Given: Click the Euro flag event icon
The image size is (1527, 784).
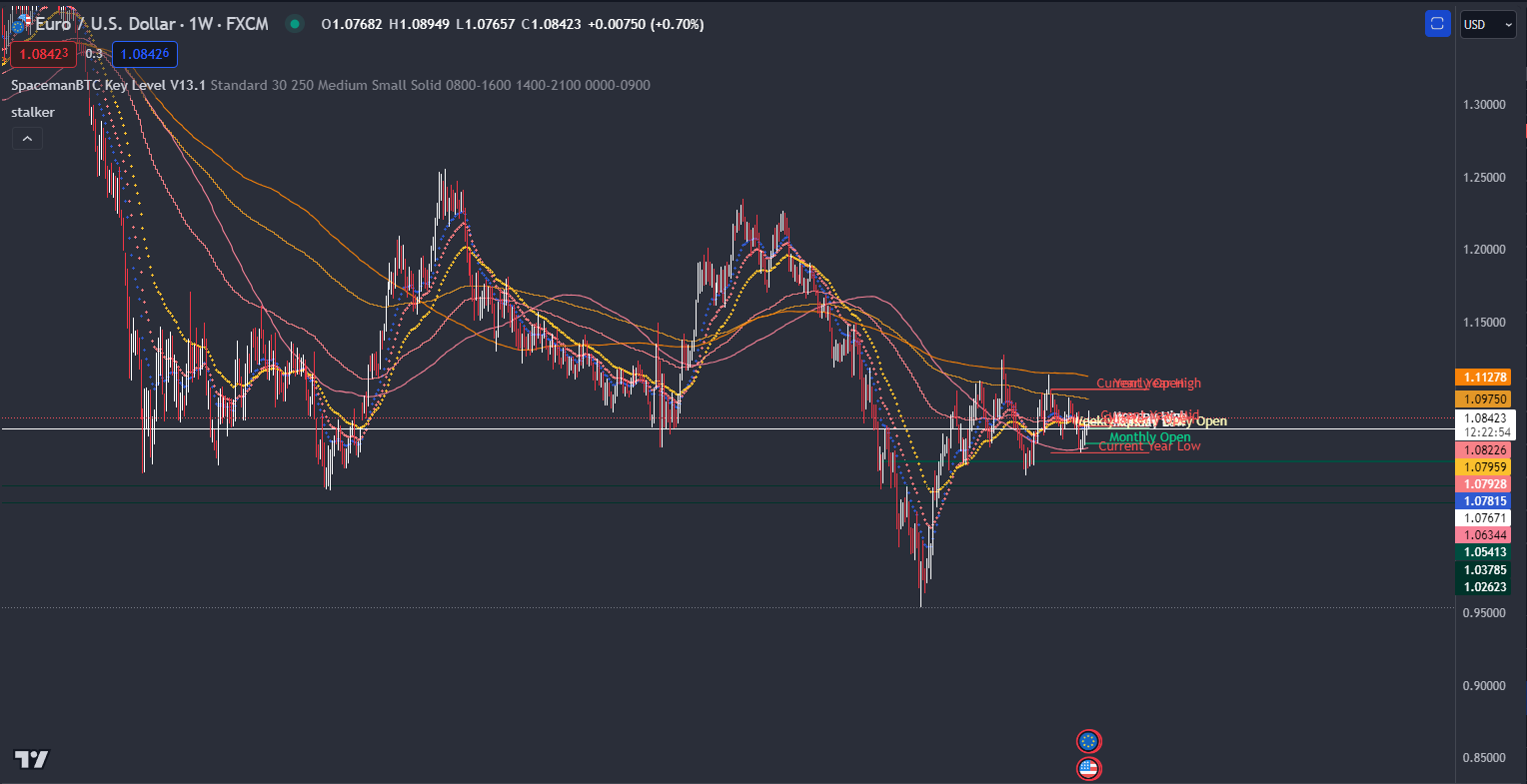Looking at the screenshot, I should tap(1088, 741).
